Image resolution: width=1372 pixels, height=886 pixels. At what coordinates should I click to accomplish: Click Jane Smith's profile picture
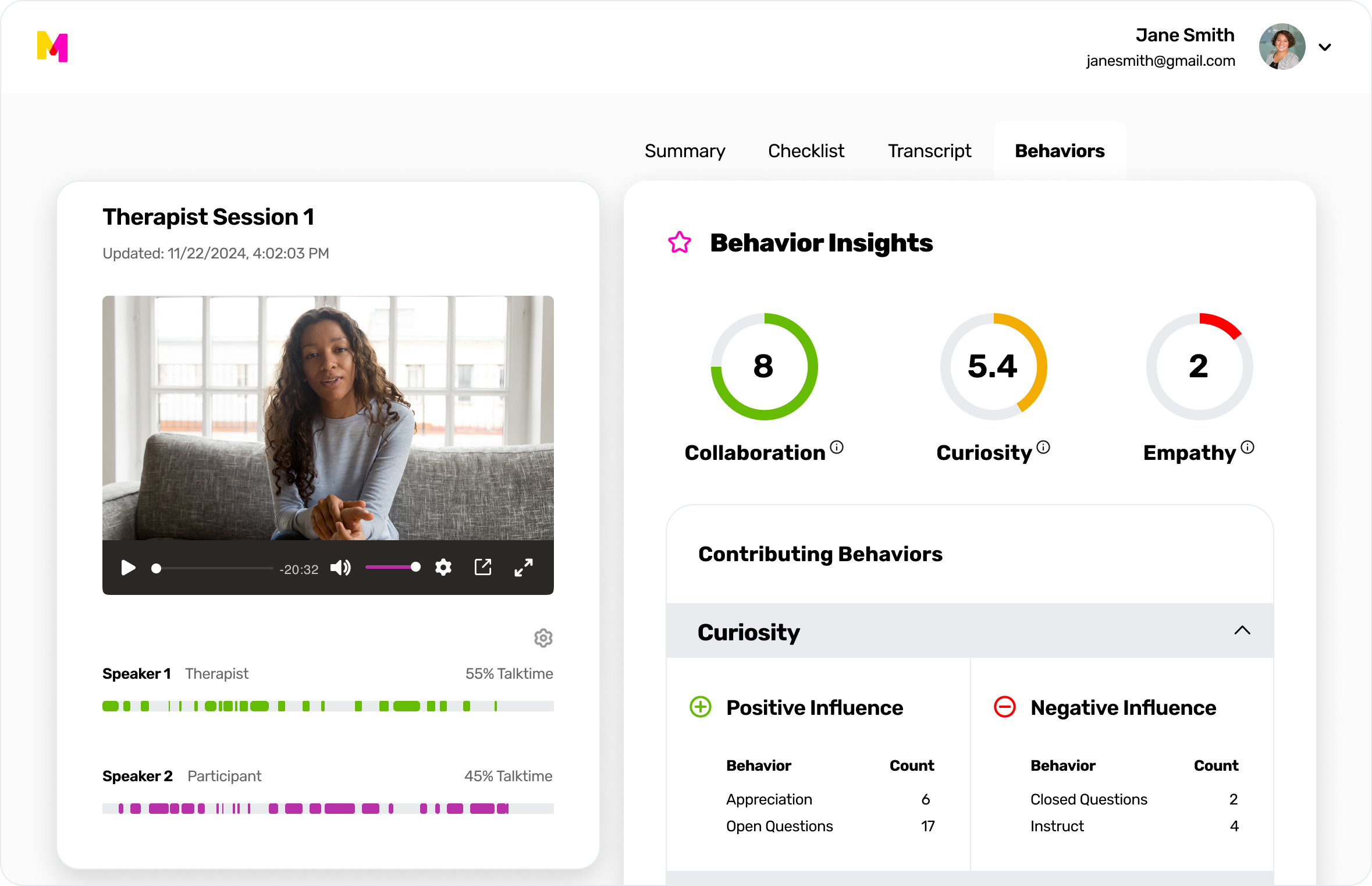coord(1282,47)
